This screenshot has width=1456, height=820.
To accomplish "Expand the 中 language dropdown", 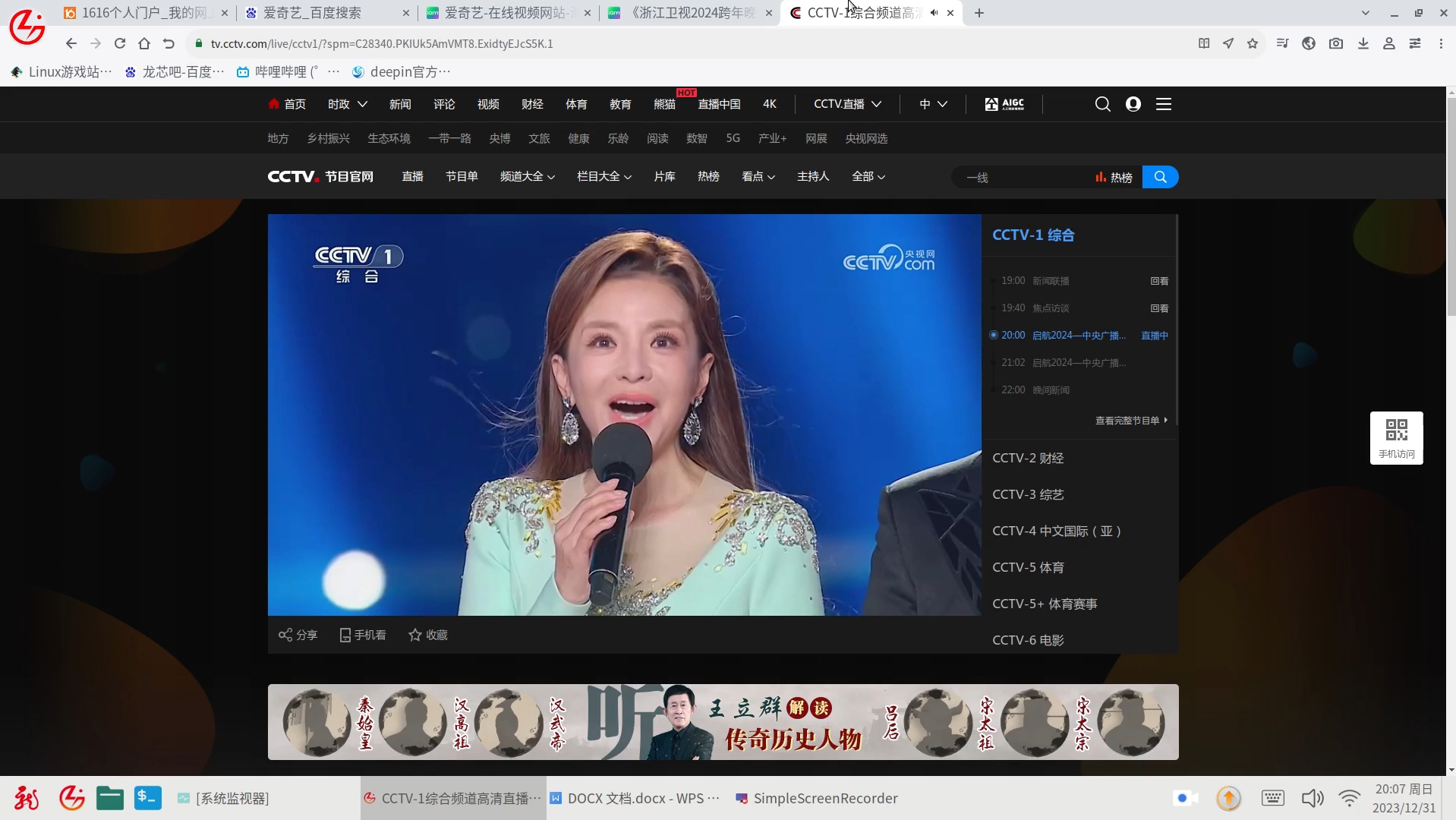I will pos(934,104).
